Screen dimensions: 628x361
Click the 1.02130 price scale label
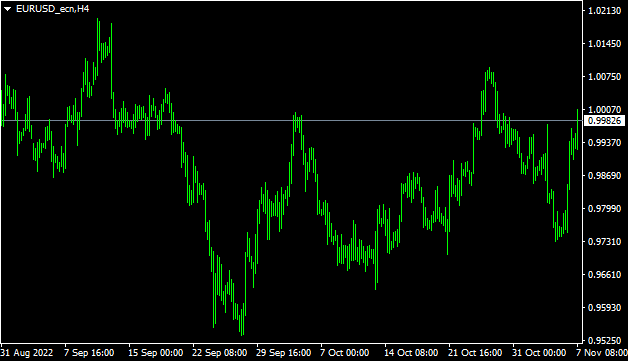[604, 11]
